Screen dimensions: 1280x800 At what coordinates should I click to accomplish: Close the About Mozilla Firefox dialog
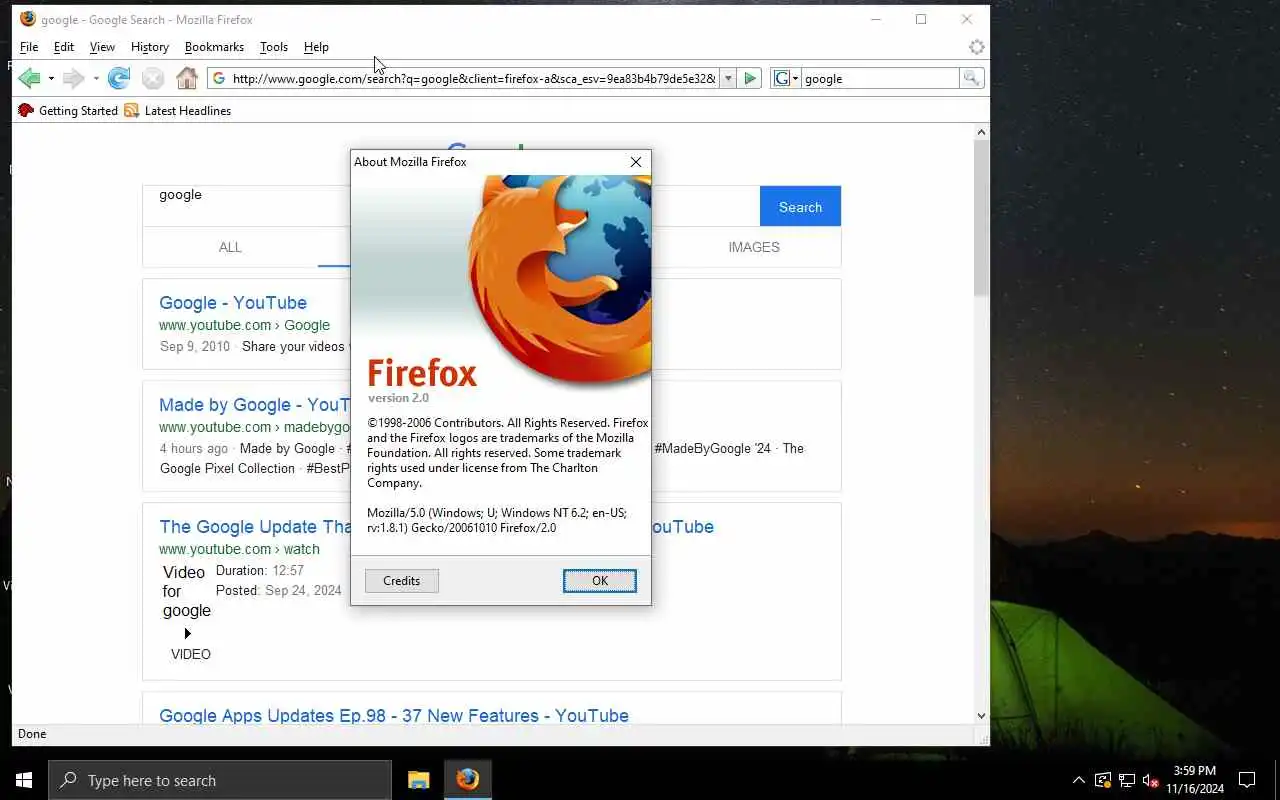pos(636,162)
